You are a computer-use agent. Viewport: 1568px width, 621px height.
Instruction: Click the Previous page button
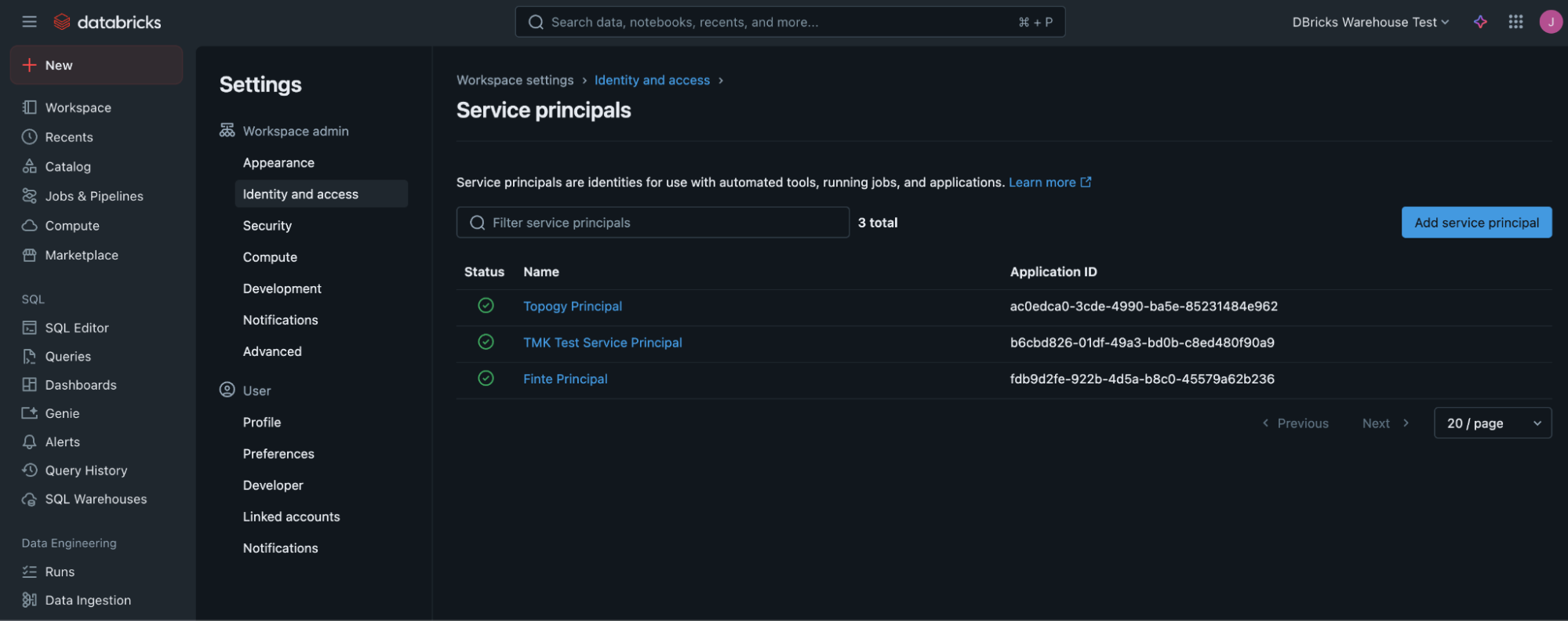1295,423
